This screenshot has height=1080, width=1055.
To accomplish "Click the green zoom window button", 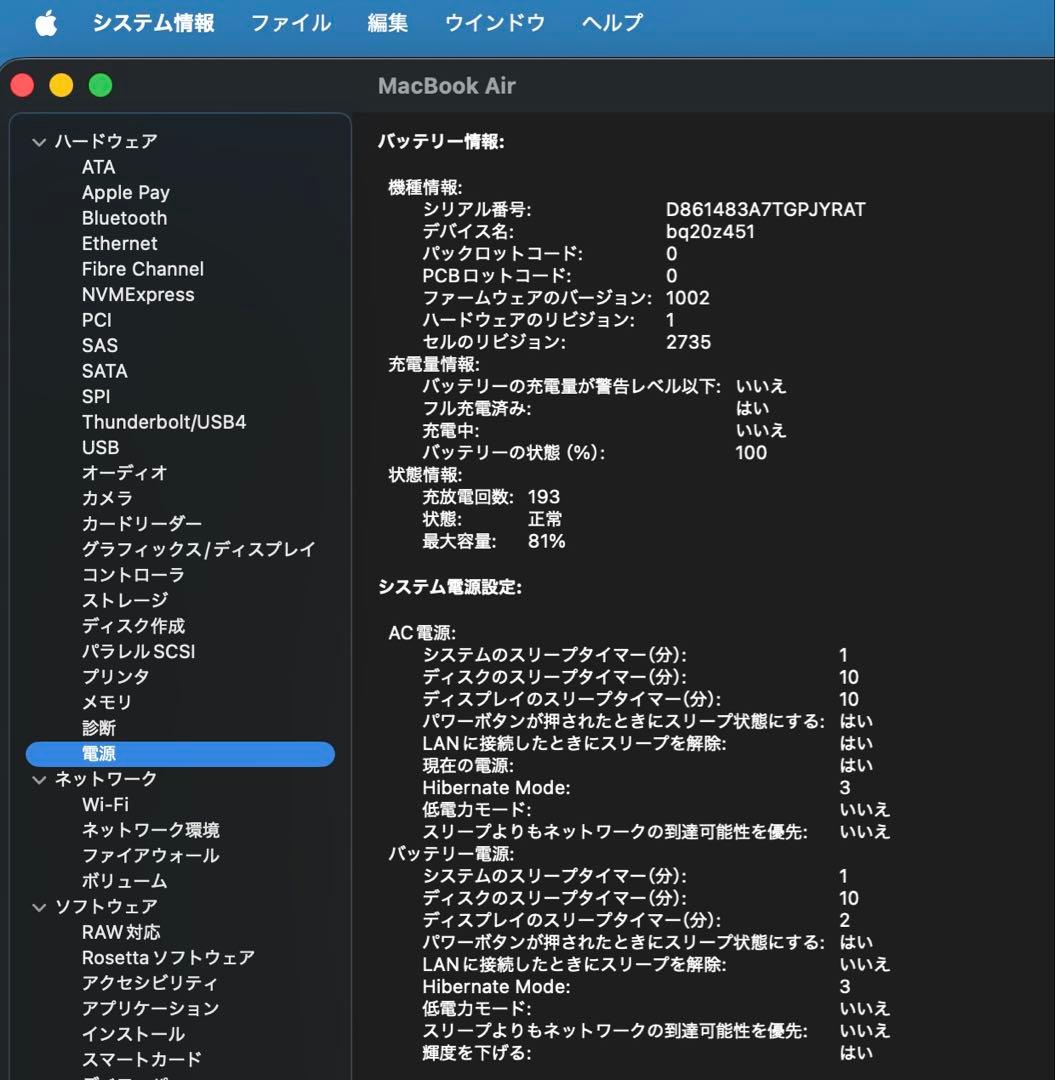I will pyautogui.click(x=100, y=86).
